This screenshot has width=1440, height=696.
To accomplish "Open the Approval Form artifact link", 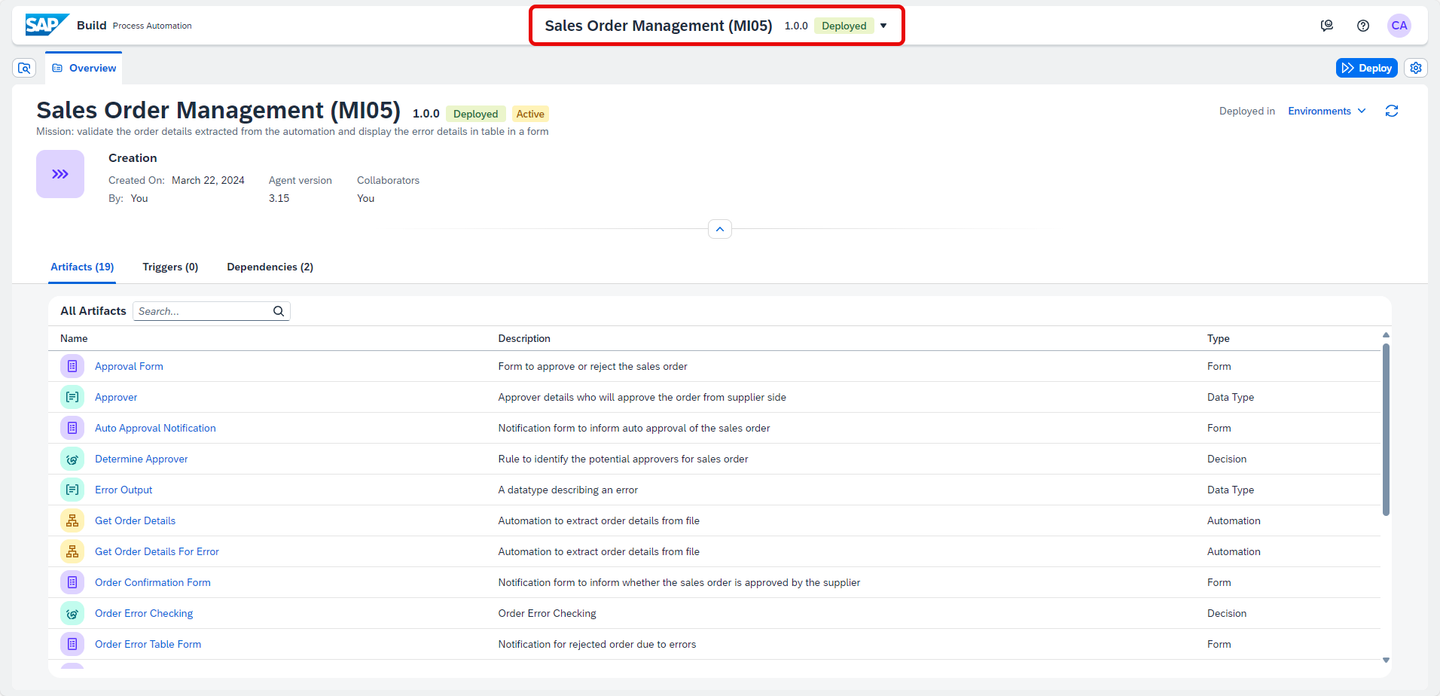I will point(129,366).
